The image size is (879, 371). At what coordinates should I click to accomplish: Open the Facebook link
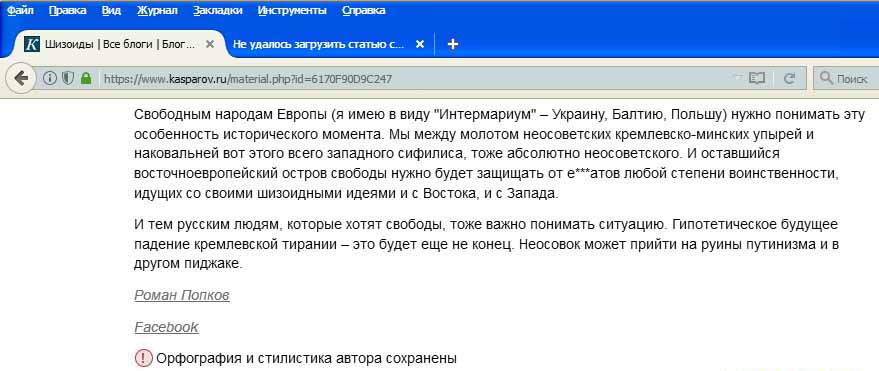[x=166, y=327]
